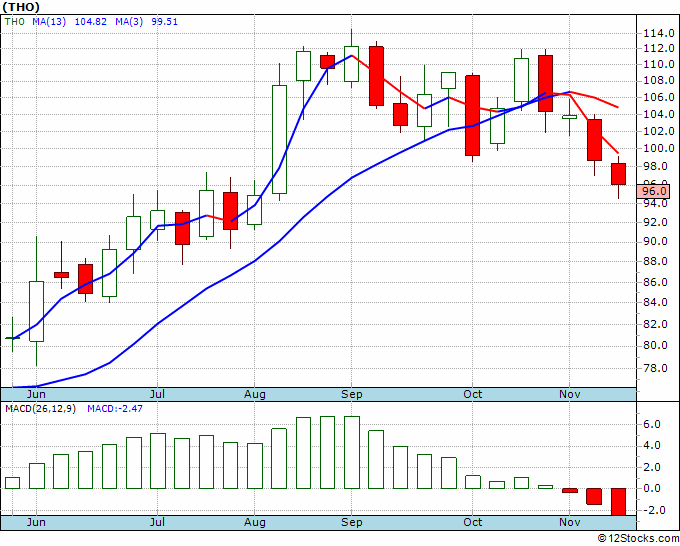Select the MA(3) legend label
Image resolution: width=680 pixels, height=546 pixels.
click(129, 22)
